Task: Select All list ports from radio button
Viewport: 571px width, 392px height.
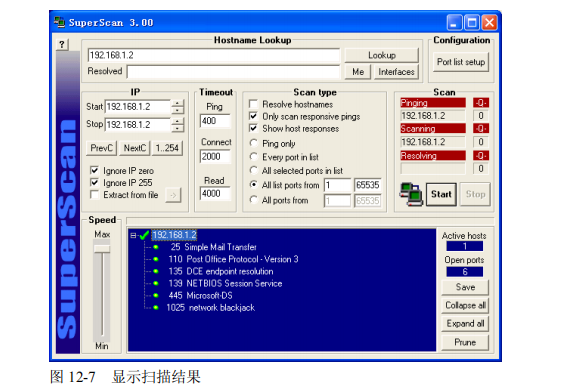Action: (254, 184)
